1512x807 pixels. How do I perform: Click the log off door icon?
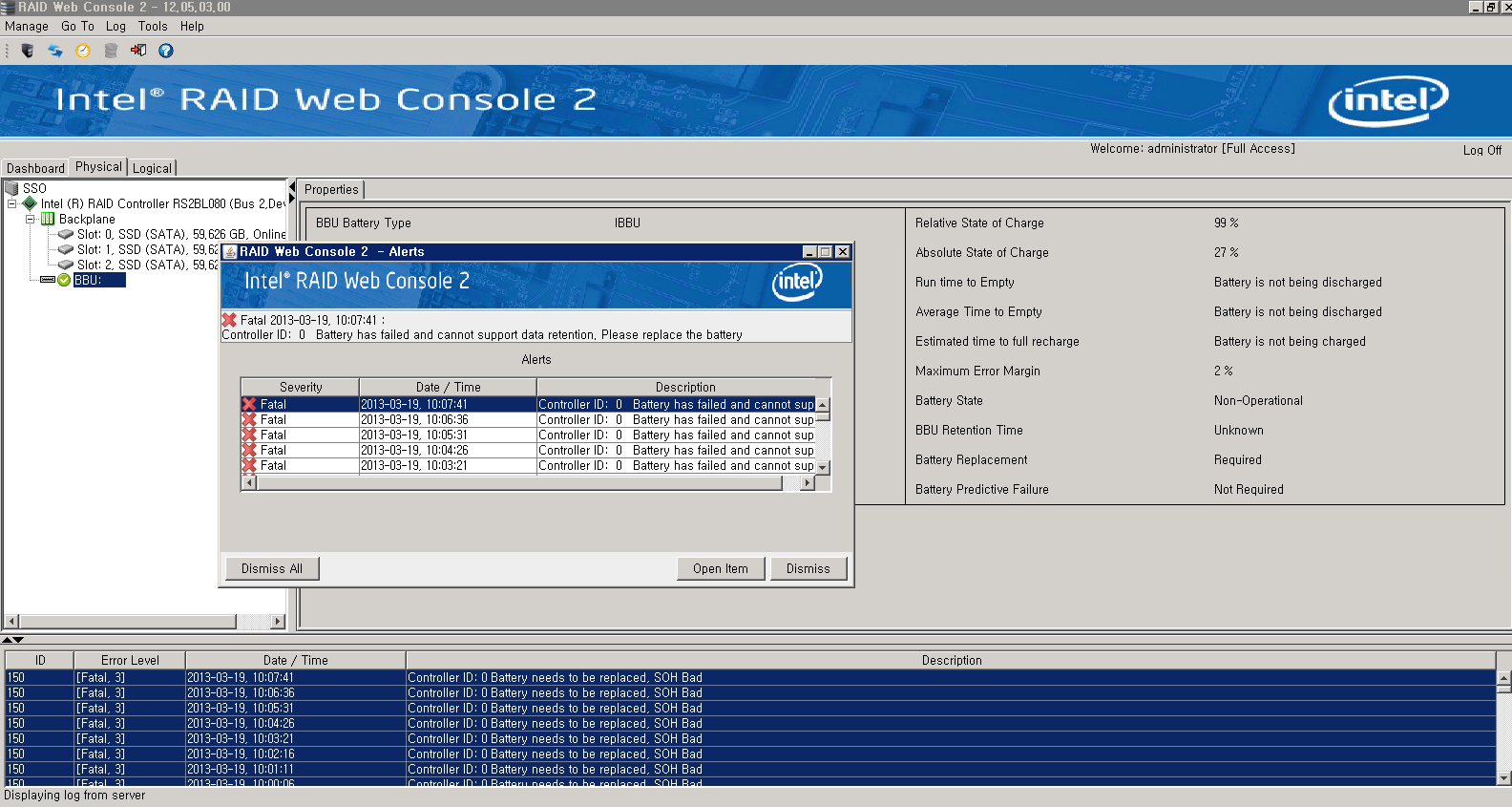138,51
